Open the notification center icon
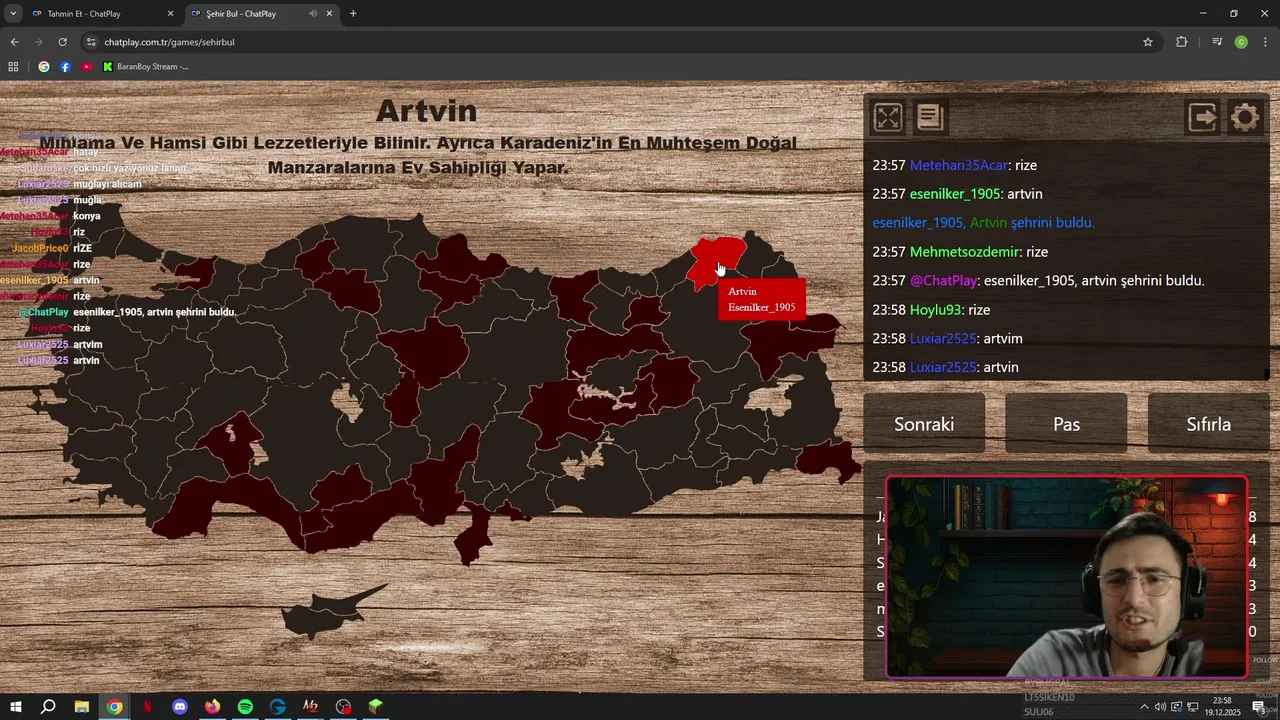Image resolution: width=1280 pixels, height=720 pixels. (1259, 706)
